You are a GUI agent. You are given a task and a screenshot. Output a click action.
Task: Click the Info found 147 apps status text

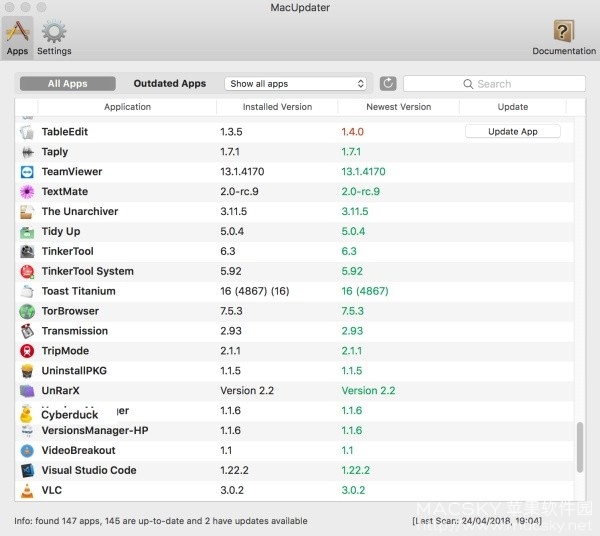coord(161,521)
